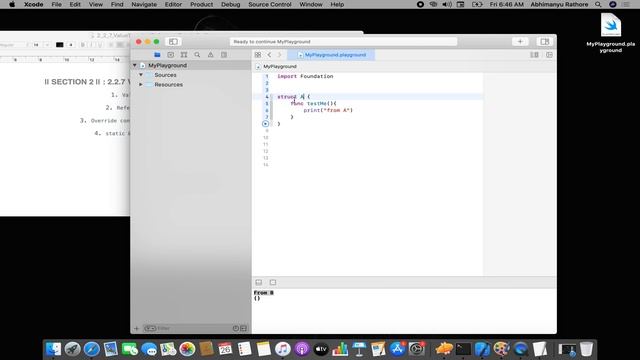Open Trash from the Dock
The image size is (640, 360).
click(x=587, y=349)
